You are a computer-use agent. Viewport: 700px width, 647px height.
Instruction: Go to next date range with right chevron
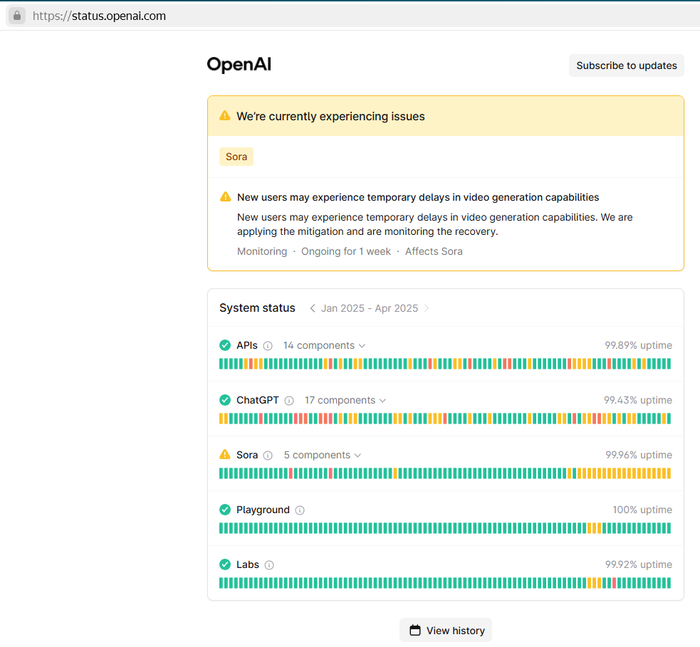pyautogui.click(x=426, y=309)
